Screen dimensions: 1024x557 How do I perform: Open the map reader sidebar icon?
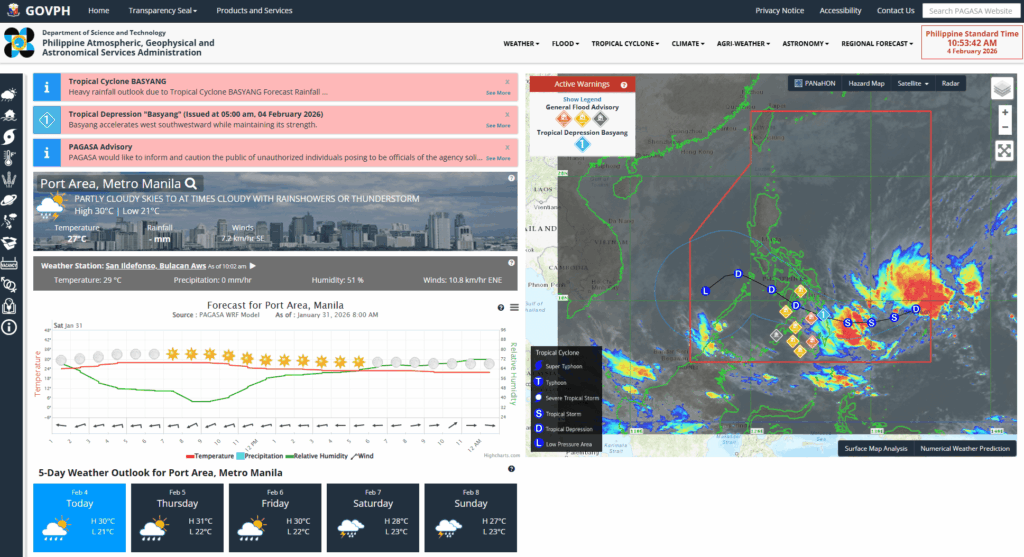(x=9, y=306)
